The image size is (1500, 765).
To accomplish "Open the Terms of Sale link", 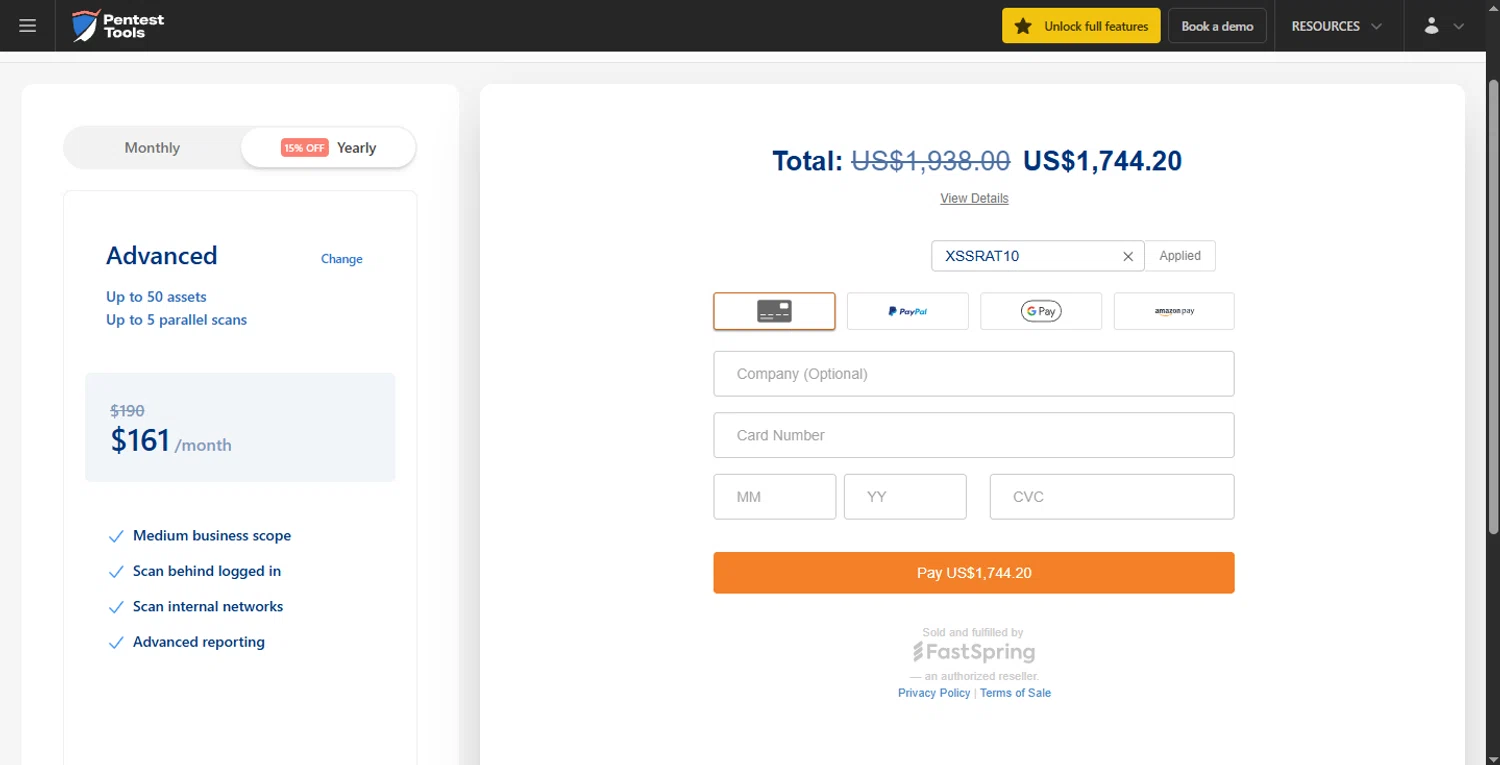I will tap(1015, 693).
